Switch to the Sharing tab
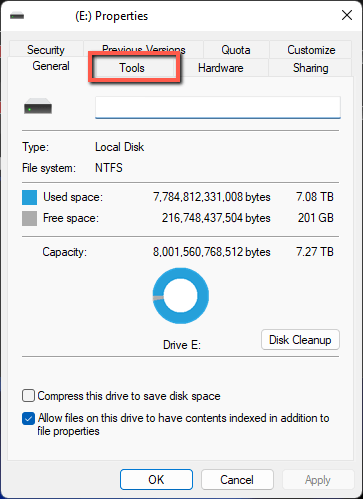This screenshot has height=499, width=363. 310,68
